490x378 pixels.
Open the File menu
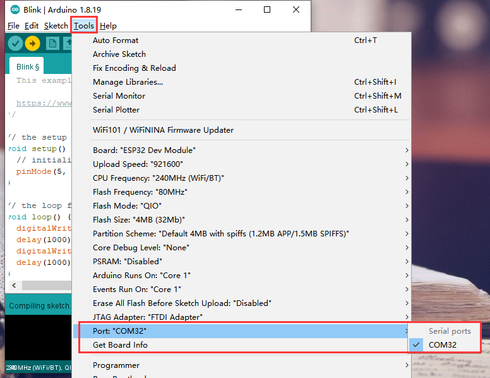coord(13,26)
